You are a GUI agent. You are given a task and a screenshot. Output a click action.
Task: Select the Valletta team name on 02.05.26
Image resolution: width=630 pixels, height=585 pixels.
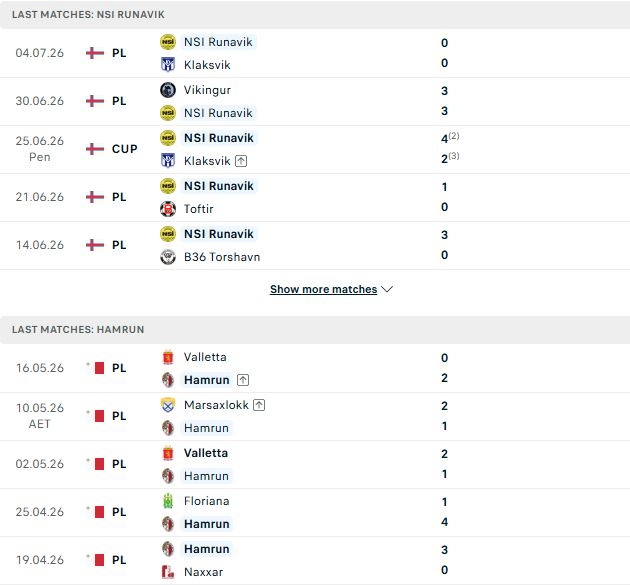point(206,453)
